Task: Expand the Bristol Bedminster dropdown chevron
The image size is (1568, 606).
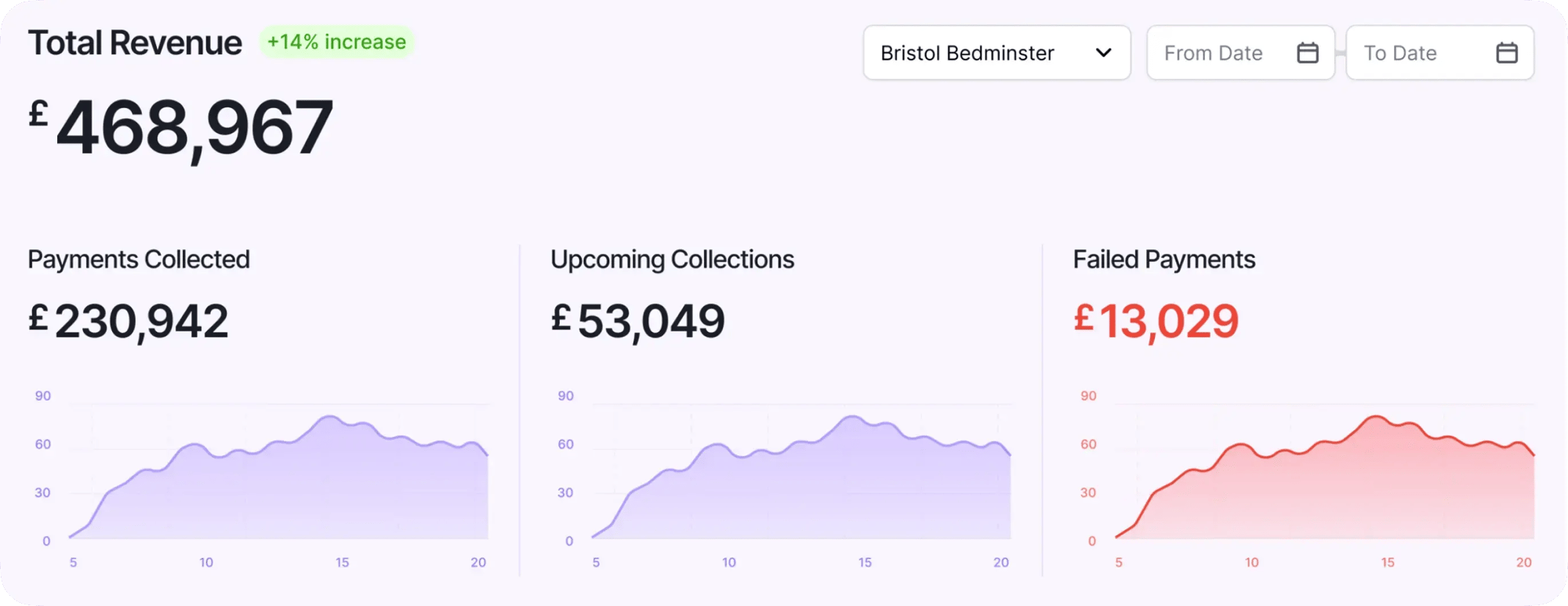Action: point(1103,53)
